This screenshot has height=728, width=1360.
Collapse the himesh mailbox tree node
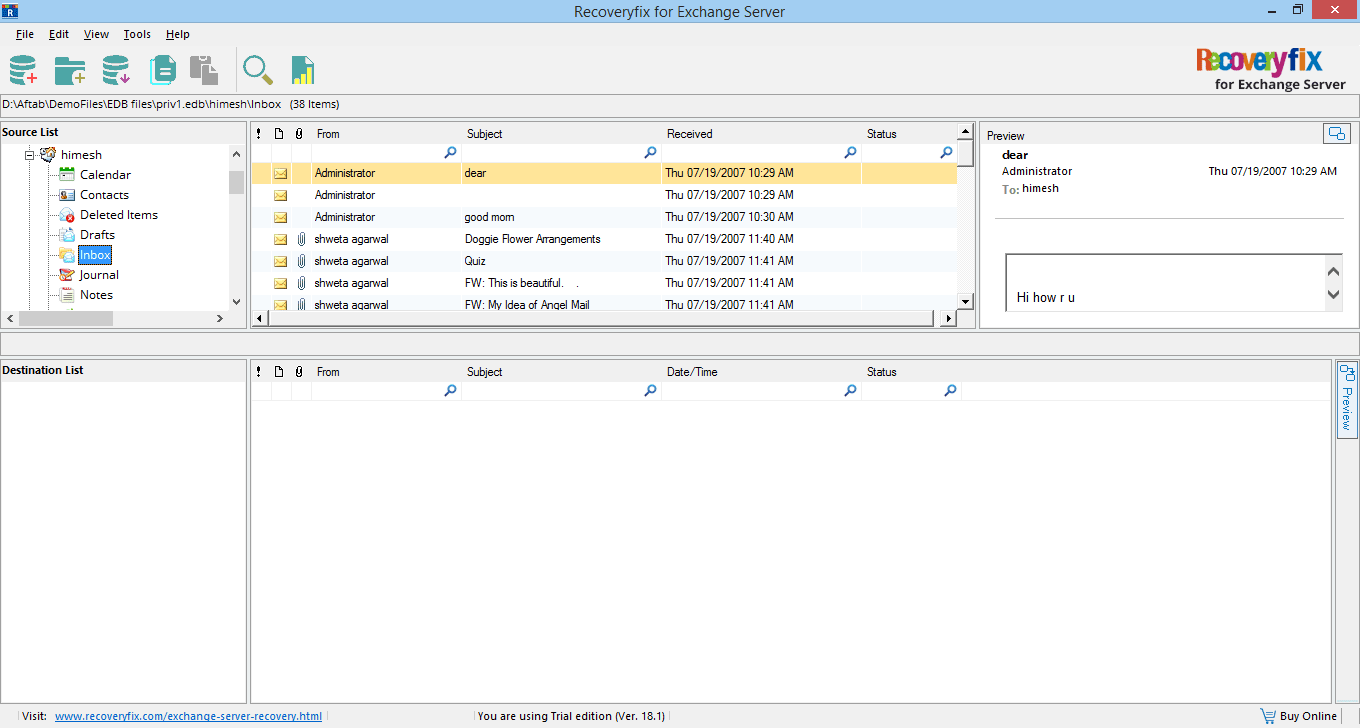click(30, 155)
